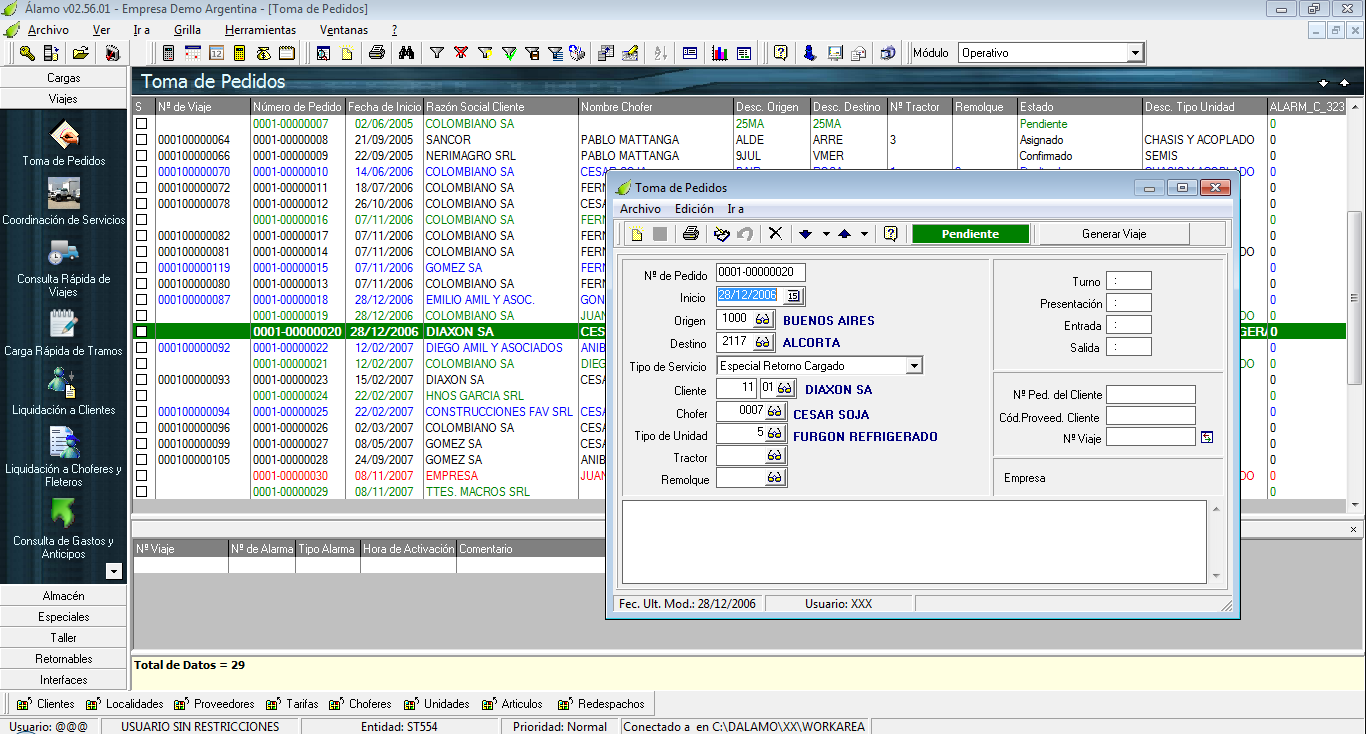This screenshot has height=734, width=1366.
Task: Check the box for row 000100000070
Action: [x=141, y=172]
